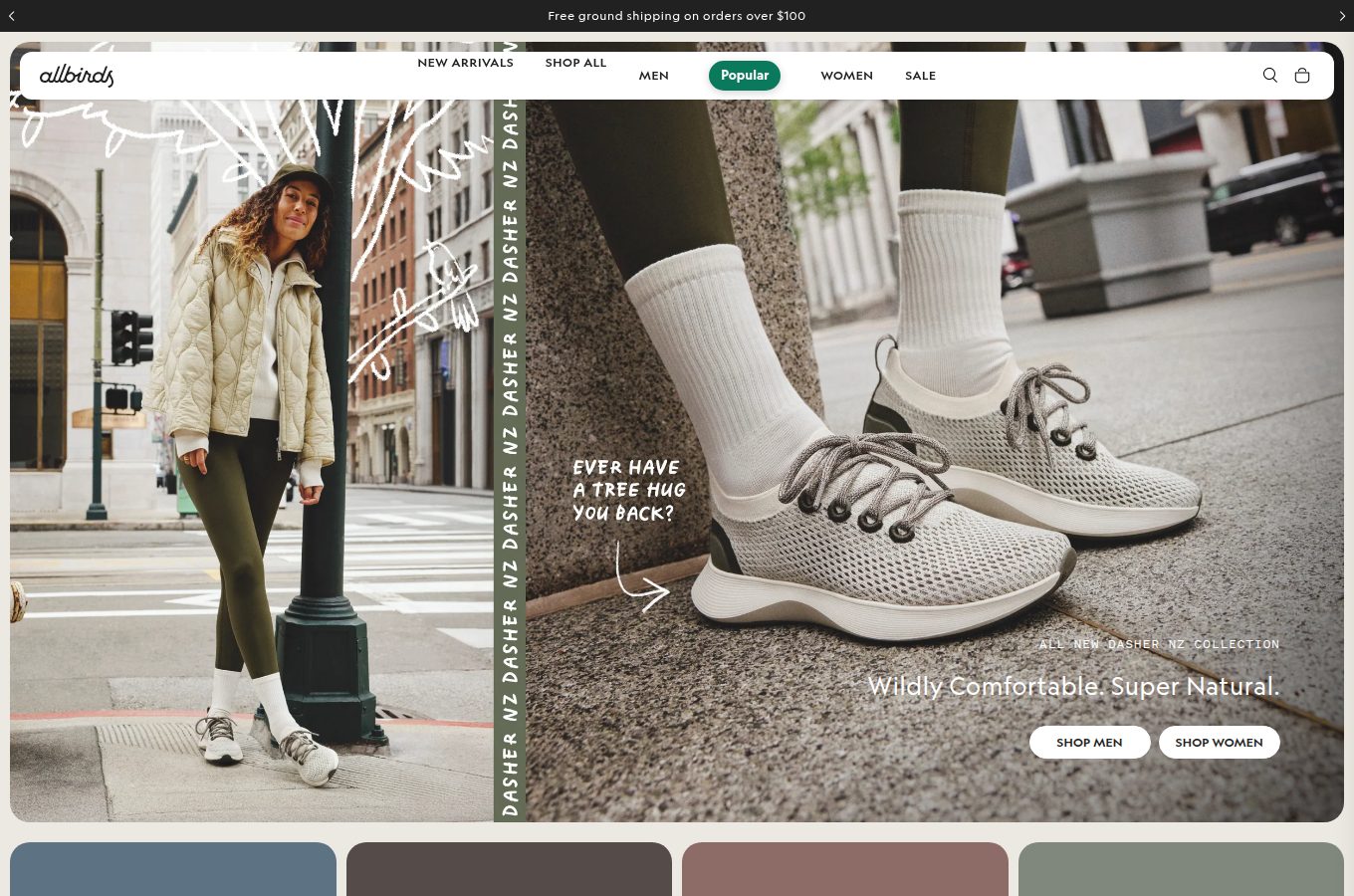Viewport: 1354px width, 896px height.
Task: Open the SHOP ALL menu
Action: click(x=575, y=63)
